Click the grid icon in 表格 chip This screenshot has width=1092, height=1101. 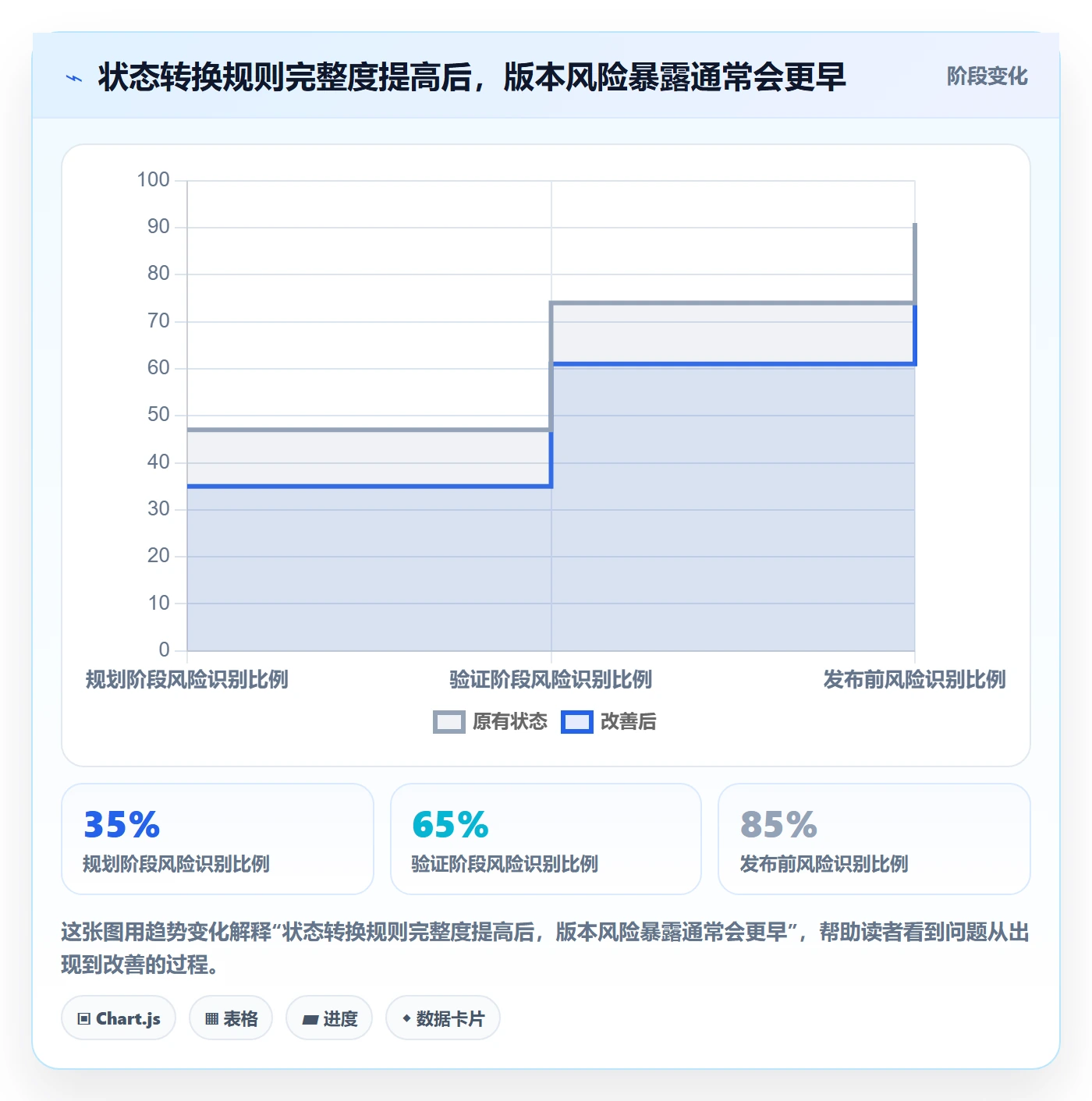tap(211, 1019)
